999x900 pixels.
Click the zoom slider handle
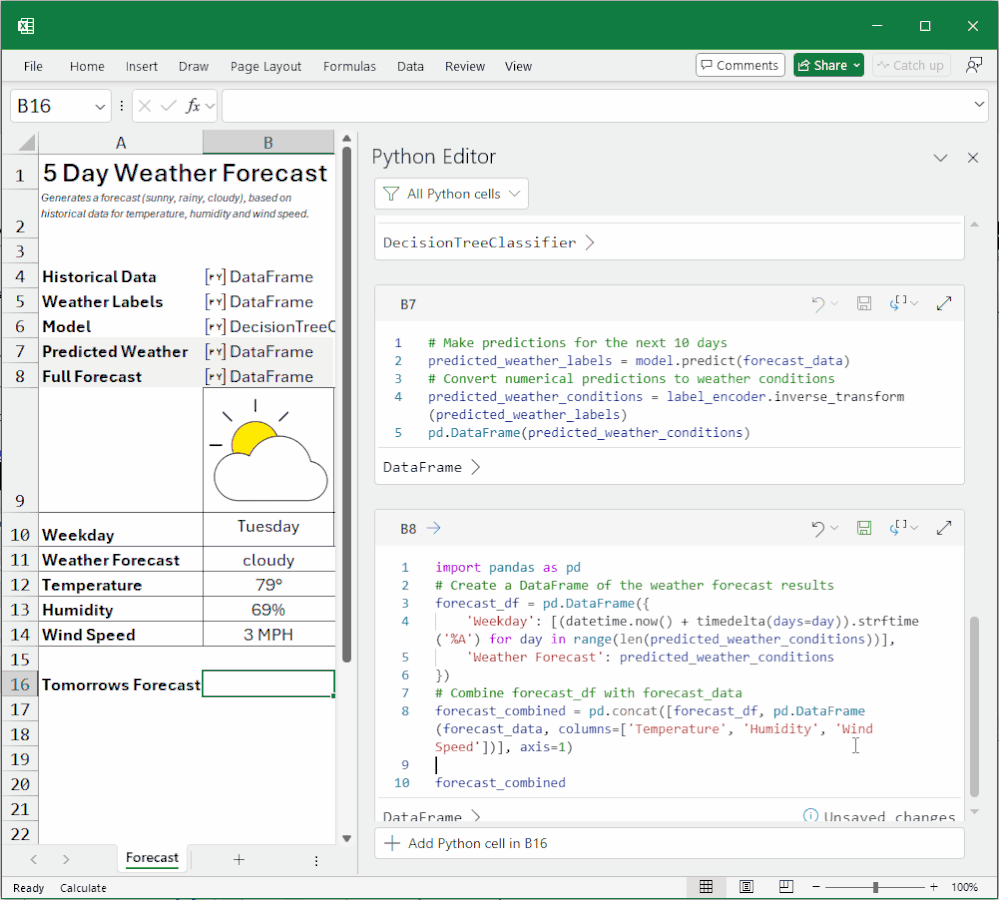tap(875, 887)
